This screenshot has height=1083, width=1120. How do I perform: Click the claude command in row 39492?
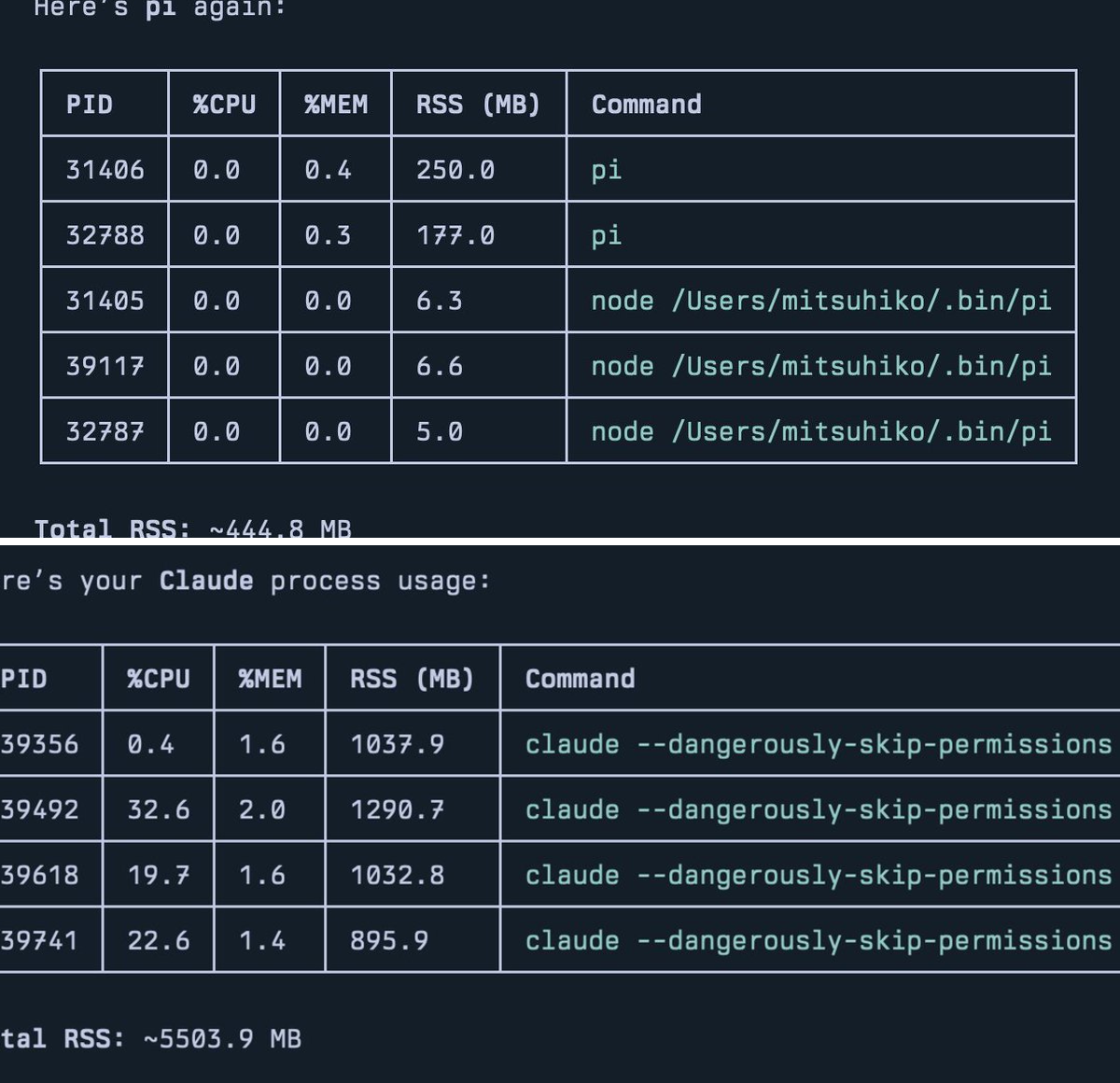[x=819, y=809]
